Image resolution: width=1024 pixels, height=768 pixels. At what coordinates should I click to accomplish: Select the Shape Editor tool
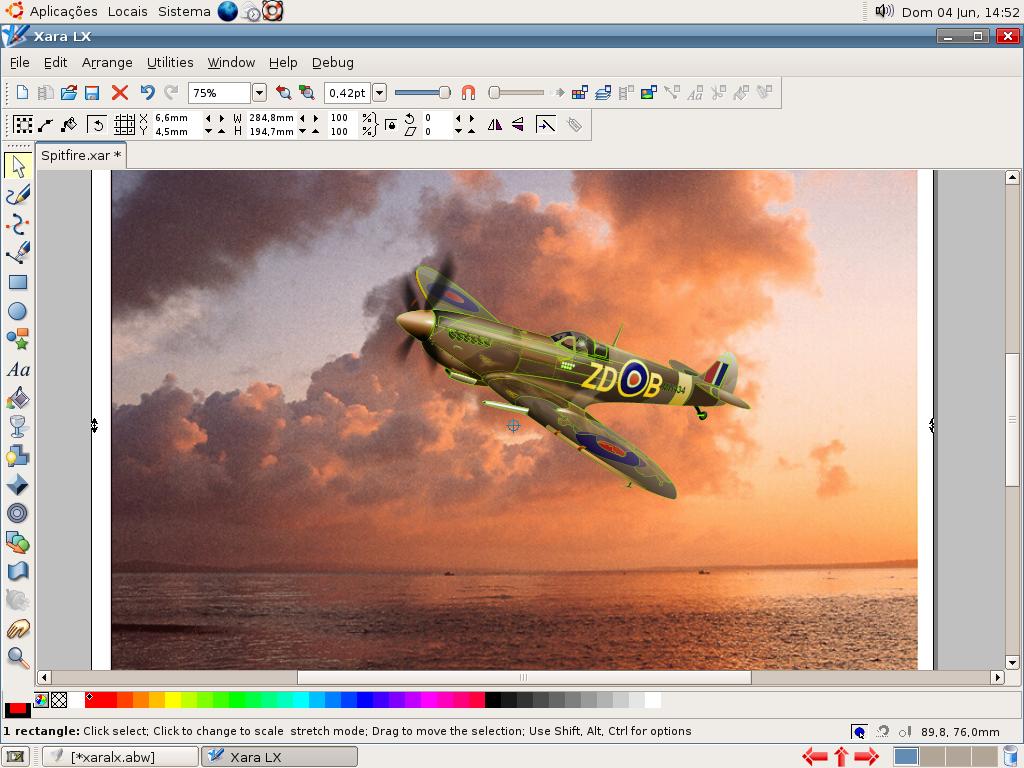(18, 224)
